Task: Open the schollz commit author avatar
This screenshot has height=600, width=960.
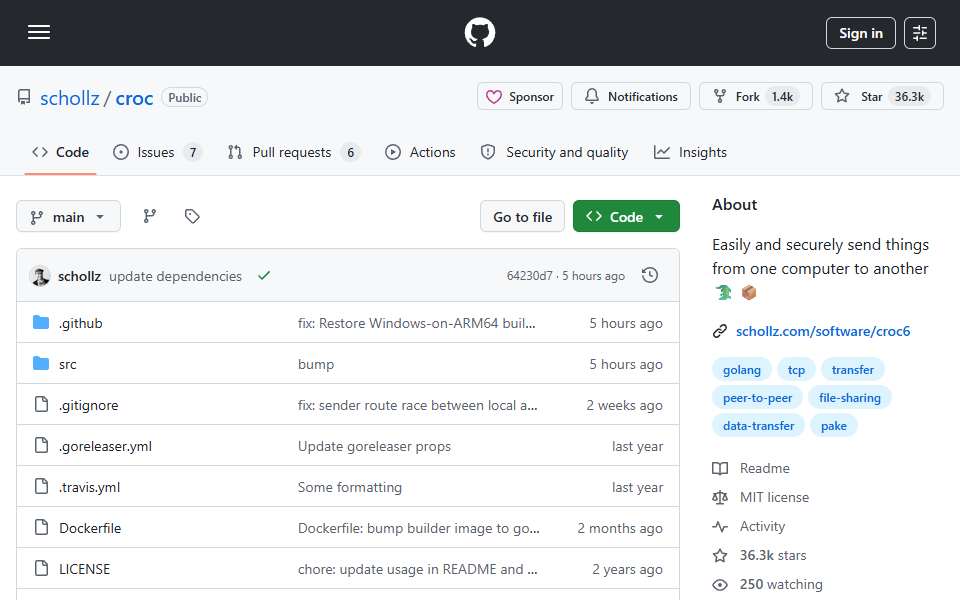Action: [x=40, y=276]
